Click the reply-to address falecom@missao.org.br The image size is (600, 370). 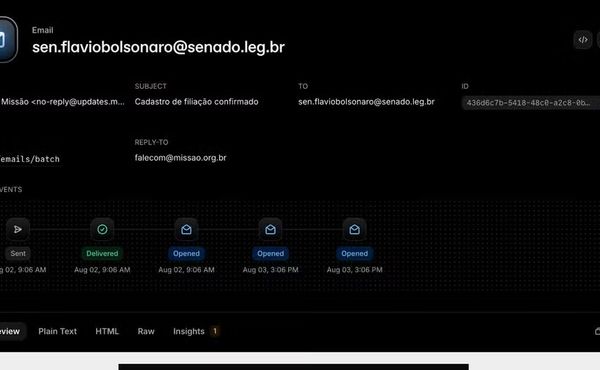pyautogui.click(x=180, y=158)
